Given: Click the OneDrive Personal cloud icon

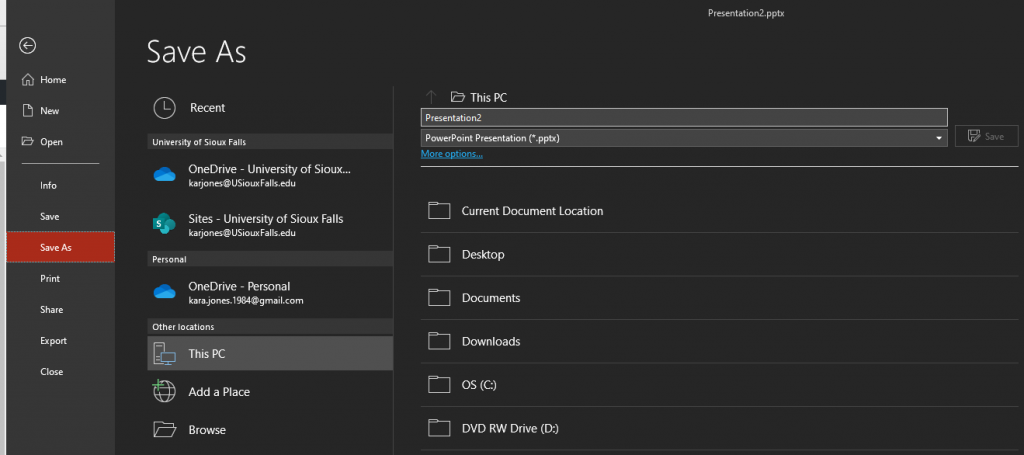Looking at the screenshot, I should click(164, 291).
